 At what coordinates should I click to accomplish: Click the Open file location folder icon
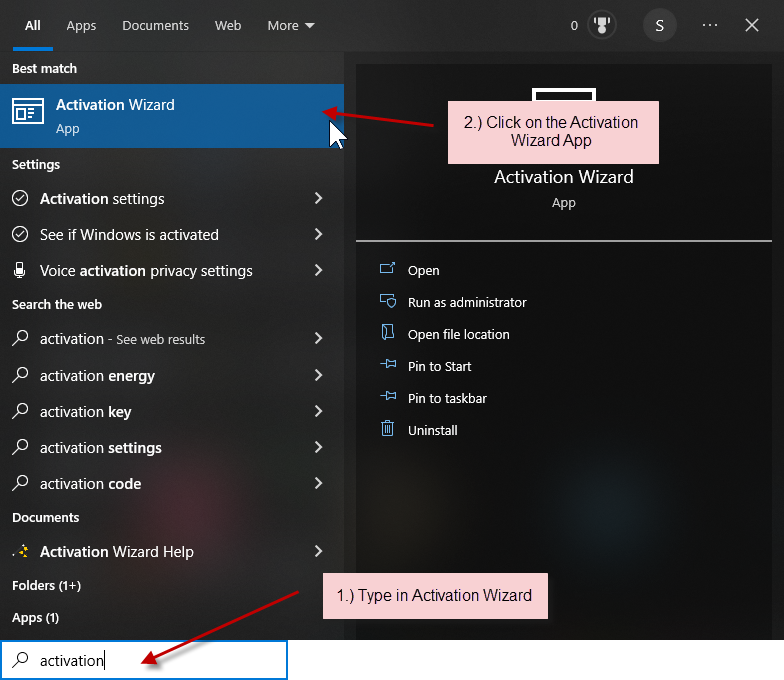click(x=388, y=332)
